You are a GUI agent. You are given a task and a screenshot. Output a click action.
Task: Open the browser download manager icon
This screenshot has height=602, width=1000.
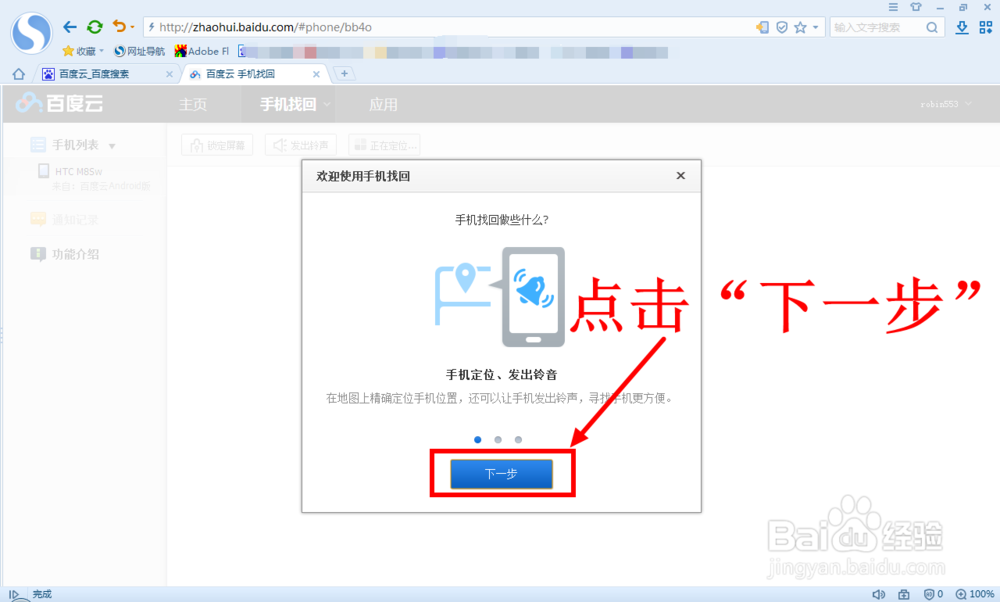click(962, 27)
